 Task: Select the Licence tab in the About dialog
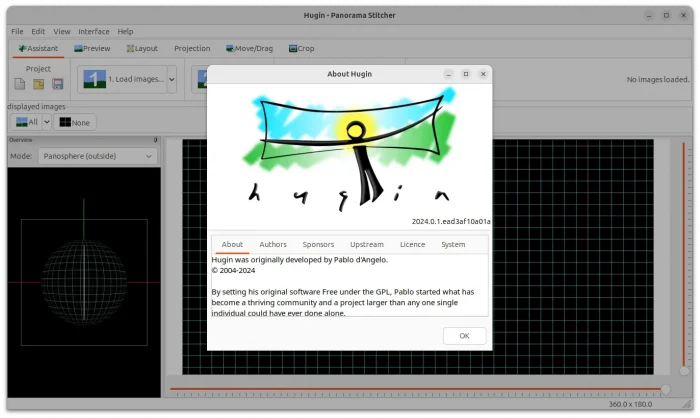[412, 244]
